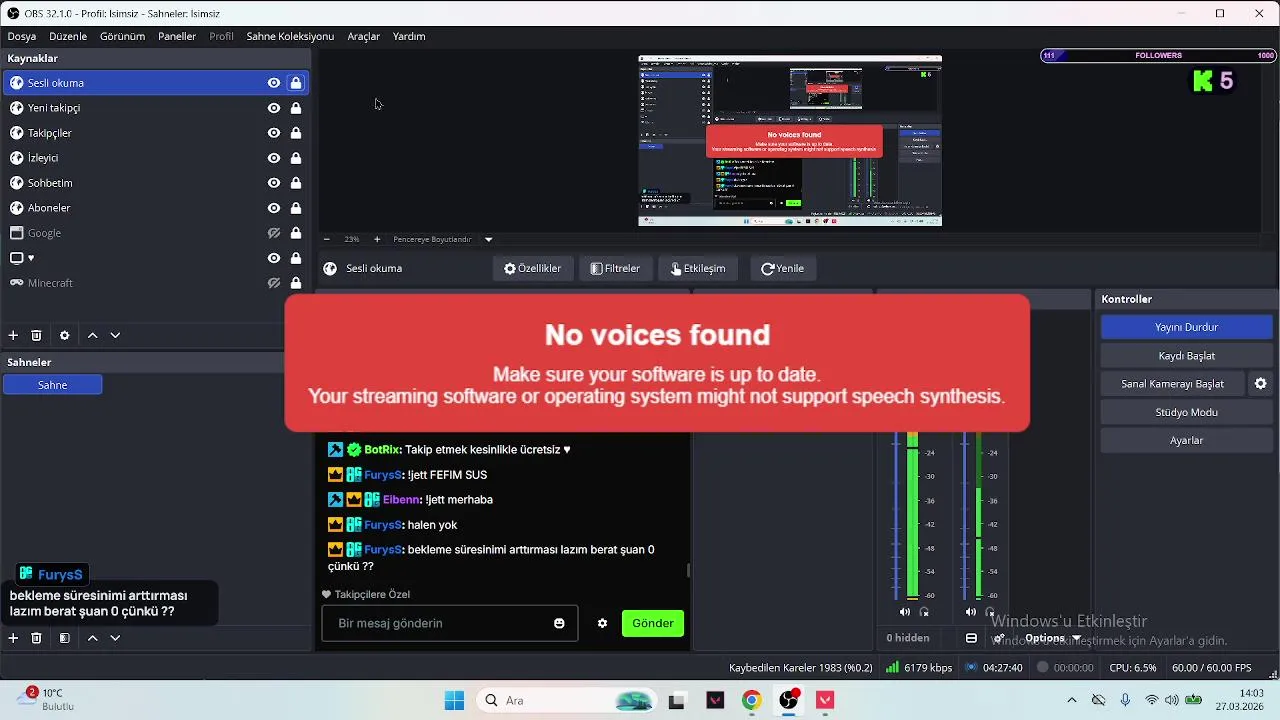1280x720 pixels.
Task: Enable Stüdyo Modu
Action: (x=1186, y=412)
